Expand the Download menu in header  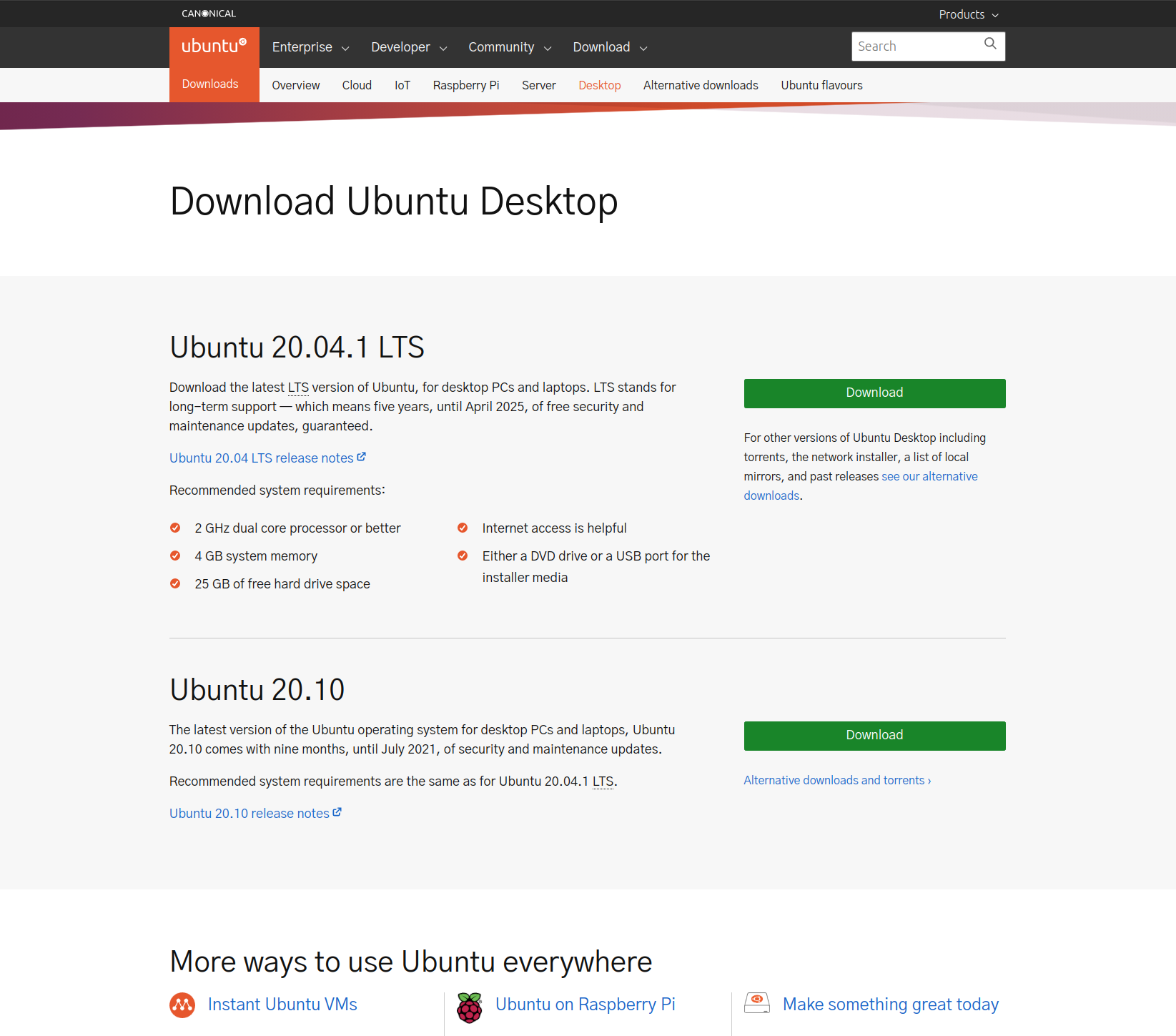pyautogui.click(x=610, y=47)
